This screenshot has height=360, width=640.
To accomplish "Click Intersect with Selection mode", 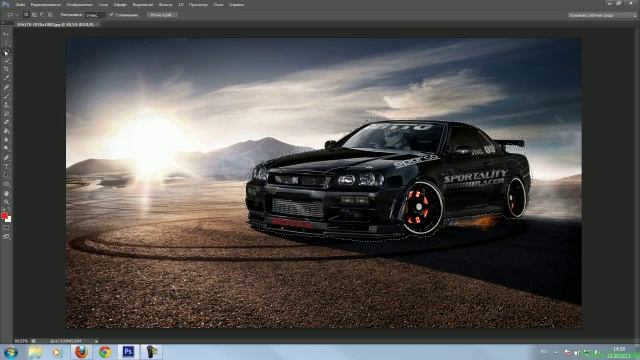I will tap(50, 15).
